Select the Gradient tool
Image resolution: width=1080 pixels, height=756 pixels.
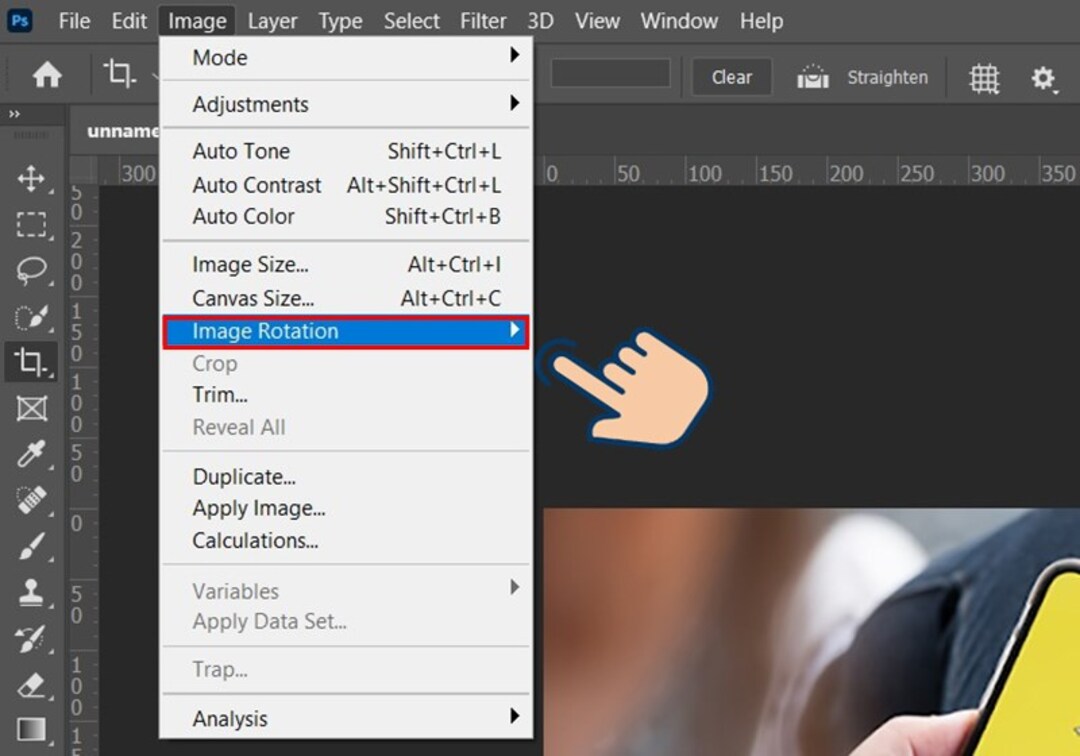(31, 729)
